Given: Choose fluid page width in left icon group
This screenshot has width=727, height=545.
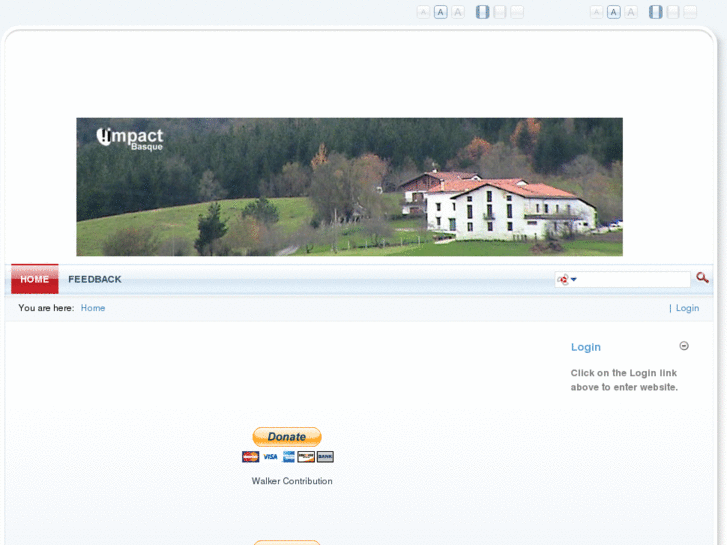Looking at the screenshot, I should tap(517, 12).
